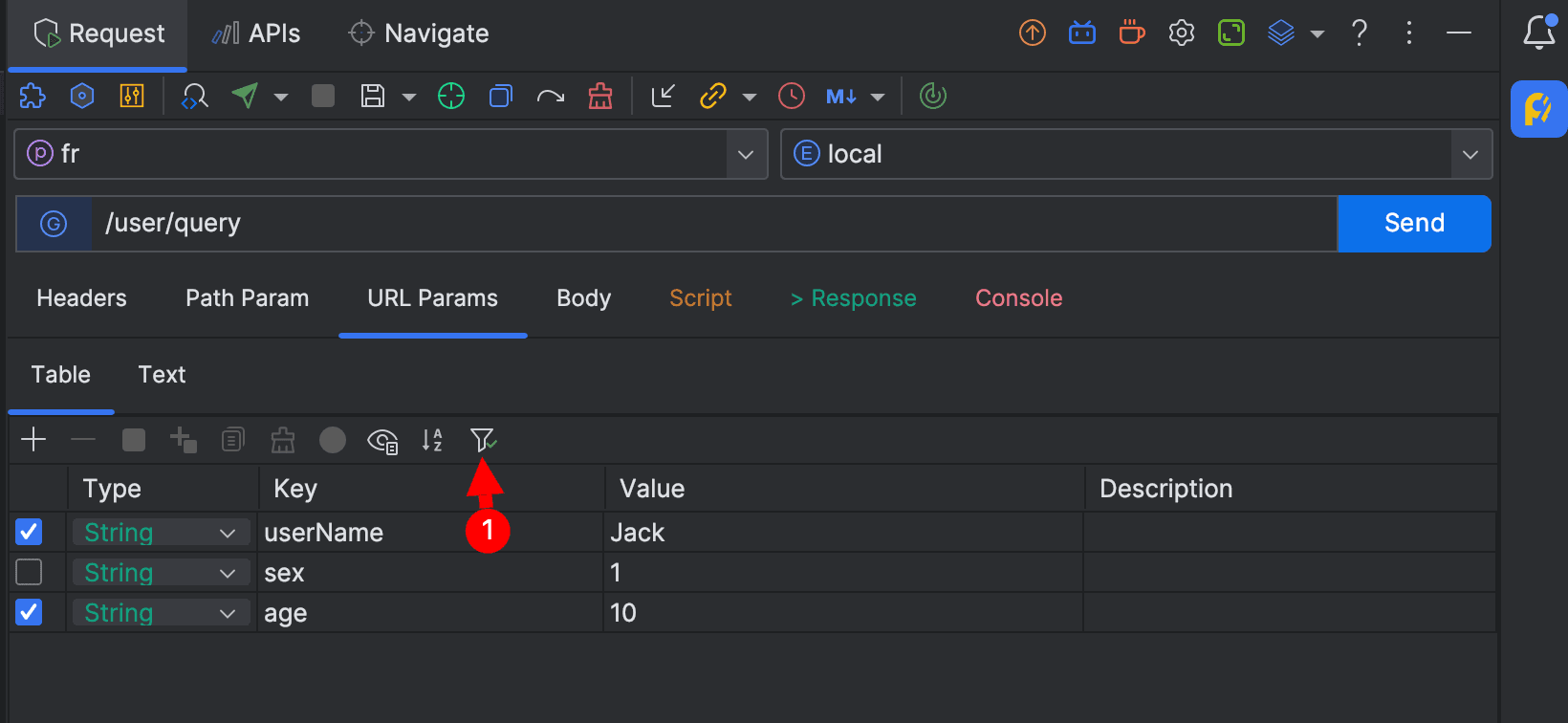Click the yellow link icon in toolbar
This screenshot has height=723, width=1568.
[713, 96]
